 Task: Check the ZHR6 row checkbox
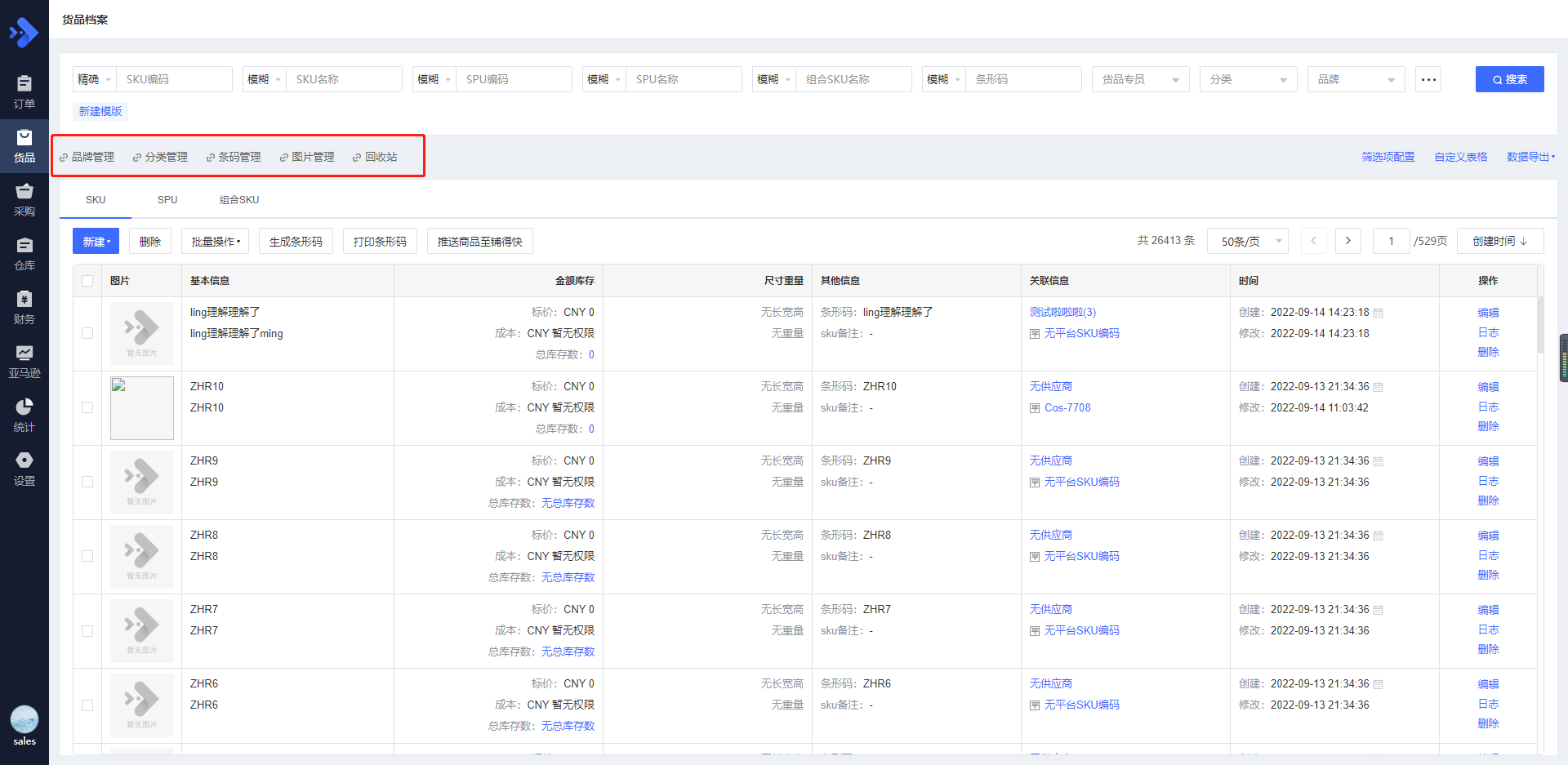pyautogui.click(x=87, y=705)
